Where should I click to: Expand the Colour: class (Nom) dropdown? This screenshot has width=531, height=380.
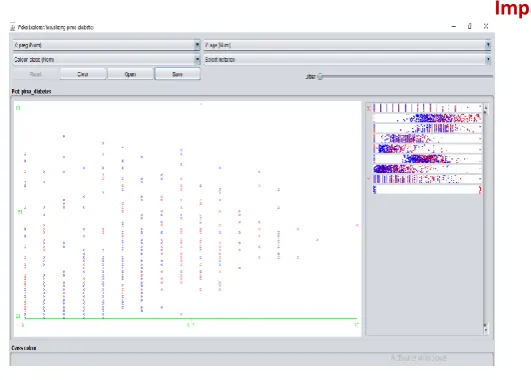[106, 60]
